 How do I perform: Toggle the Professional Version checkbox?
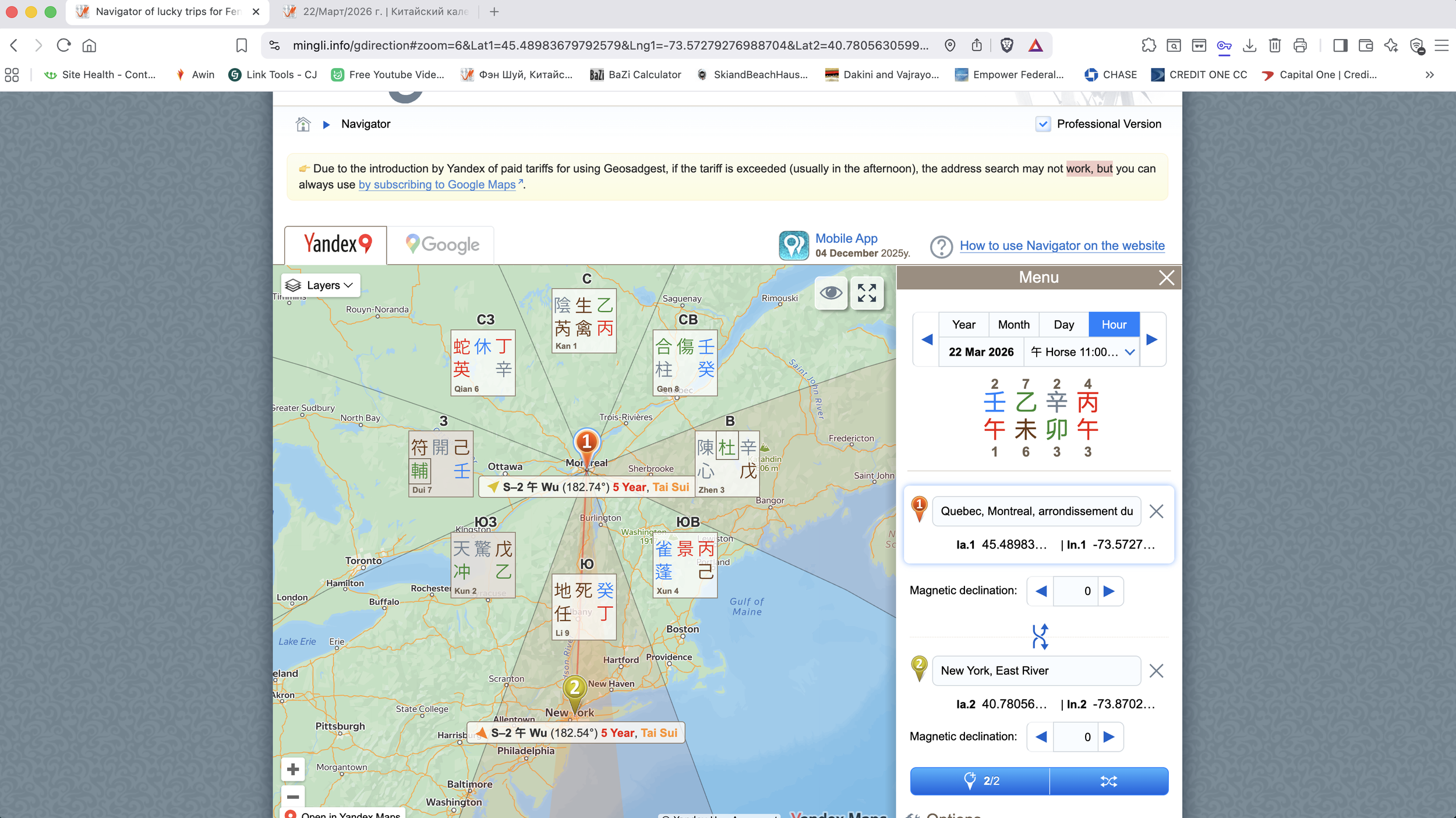[1042, 124]
